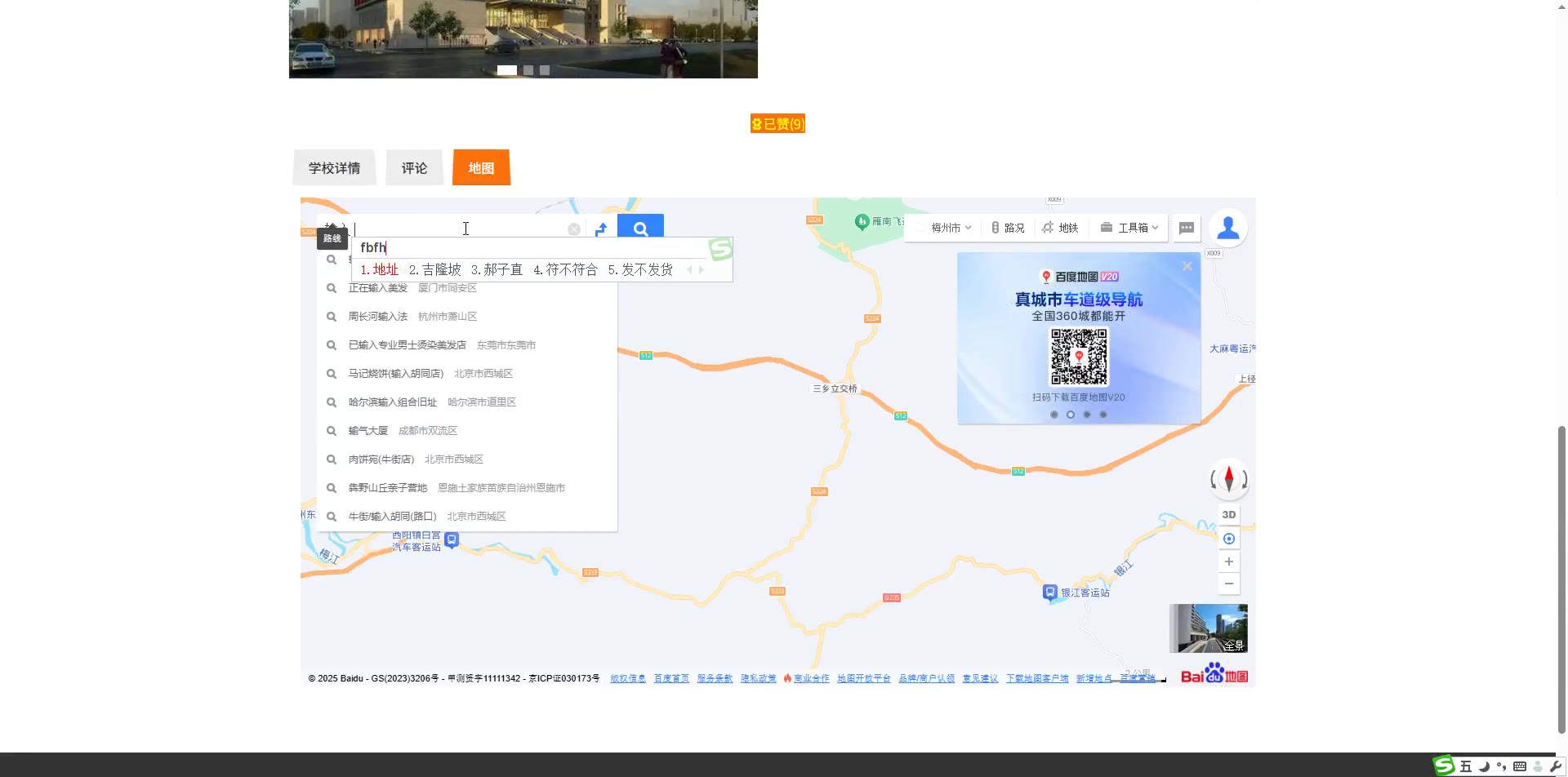Open route directions via the blue arrow icon

click(x=601, y=229)
